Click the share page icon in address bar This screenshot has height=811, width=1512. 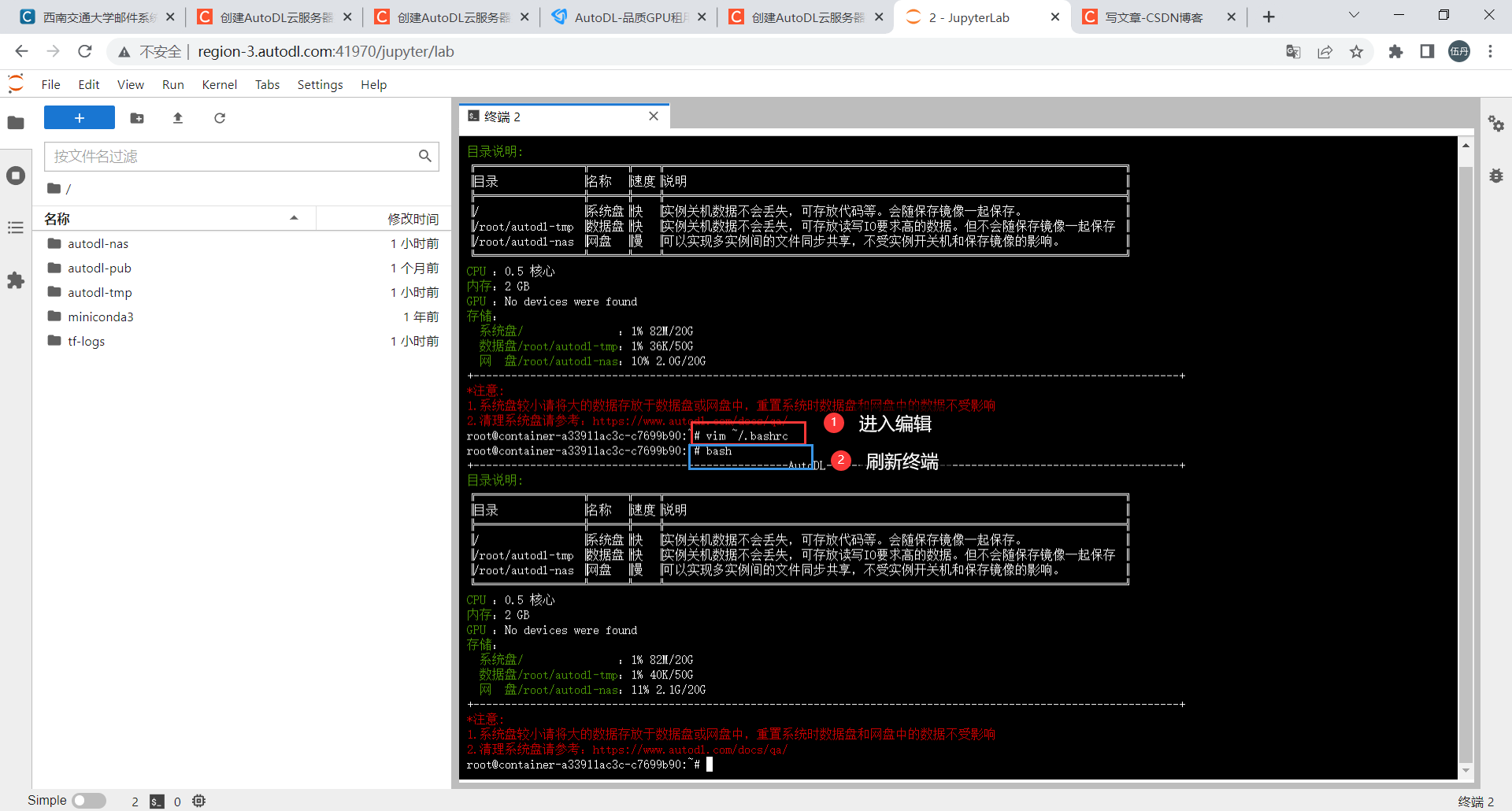point(1325,52)
